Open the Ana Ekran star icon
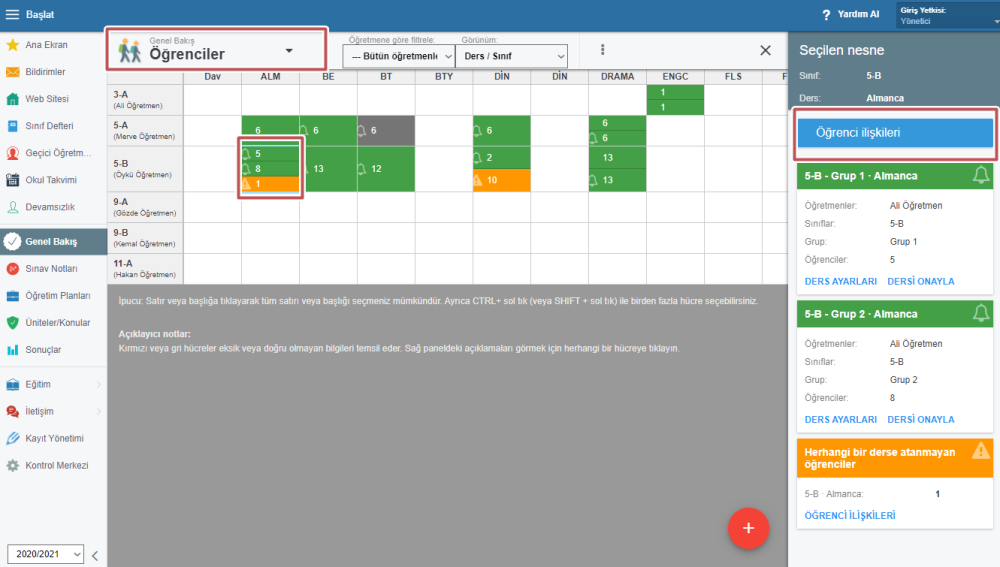This screenshot has width=1000, height=567. coord(12,45)
